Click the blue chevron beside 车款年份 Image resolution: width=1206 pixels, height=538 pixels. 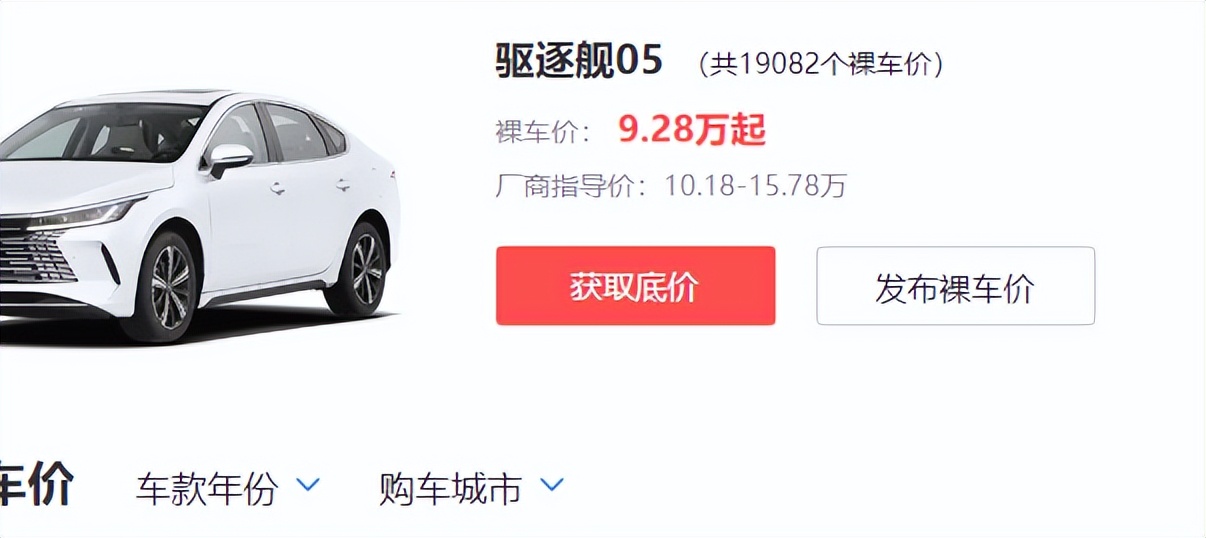308,486
